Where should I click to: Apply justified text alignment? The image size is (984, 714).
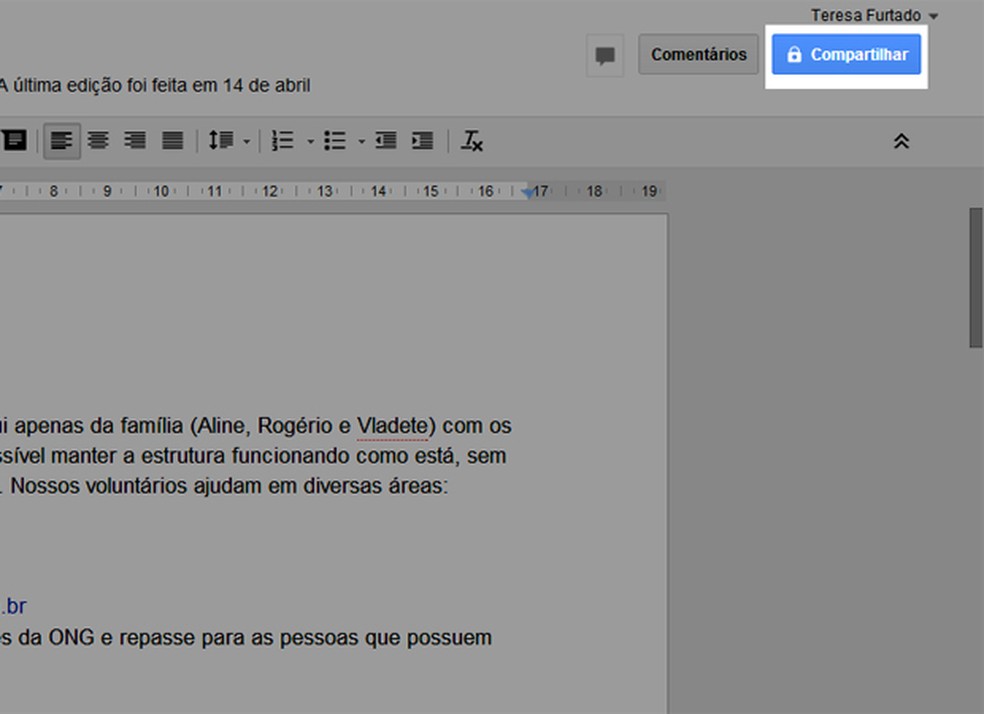(x=172, y=140)
